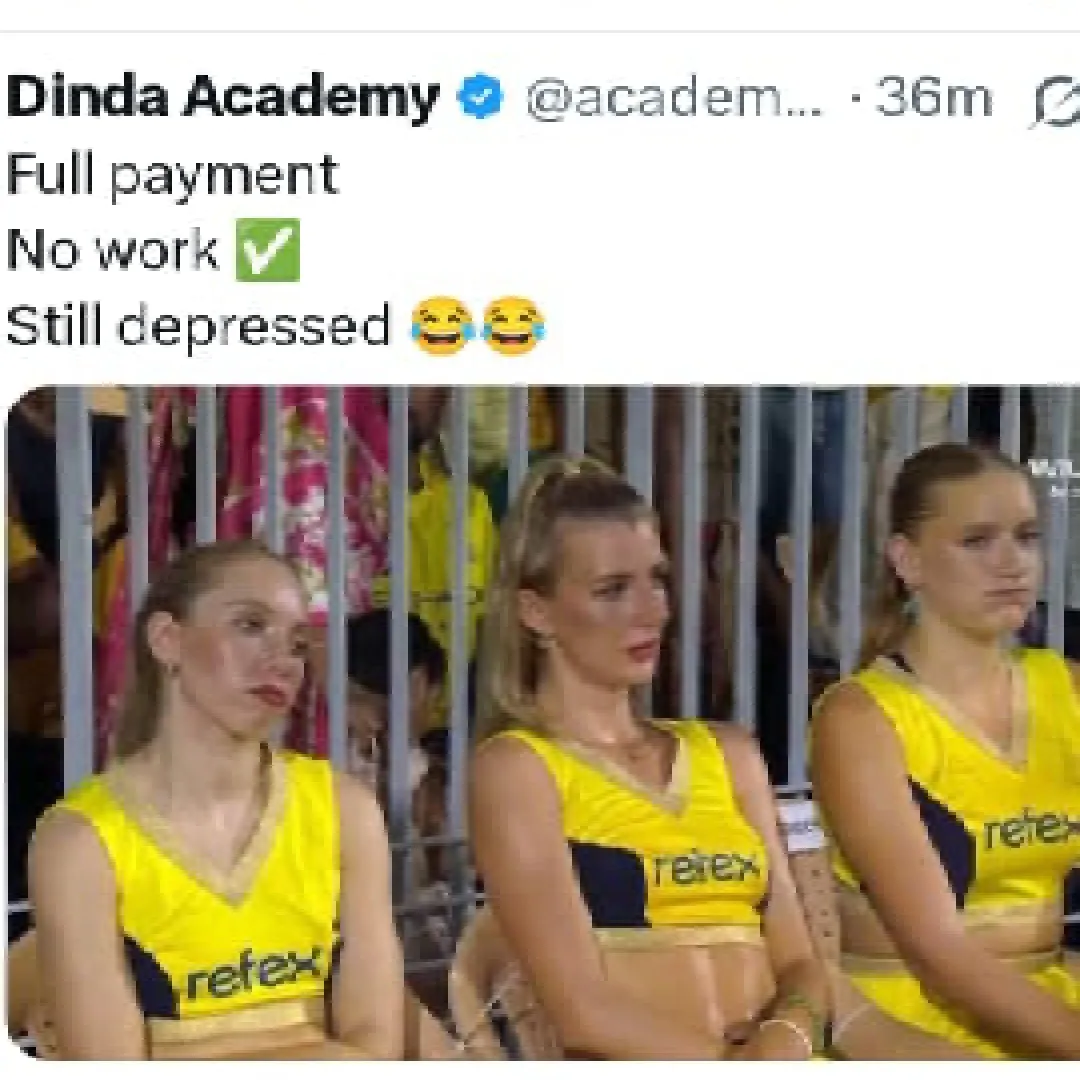This screenshot has width=1080, height=1080.
Task: Click the second laughing-crying emoji
Action: click(513, 326)
